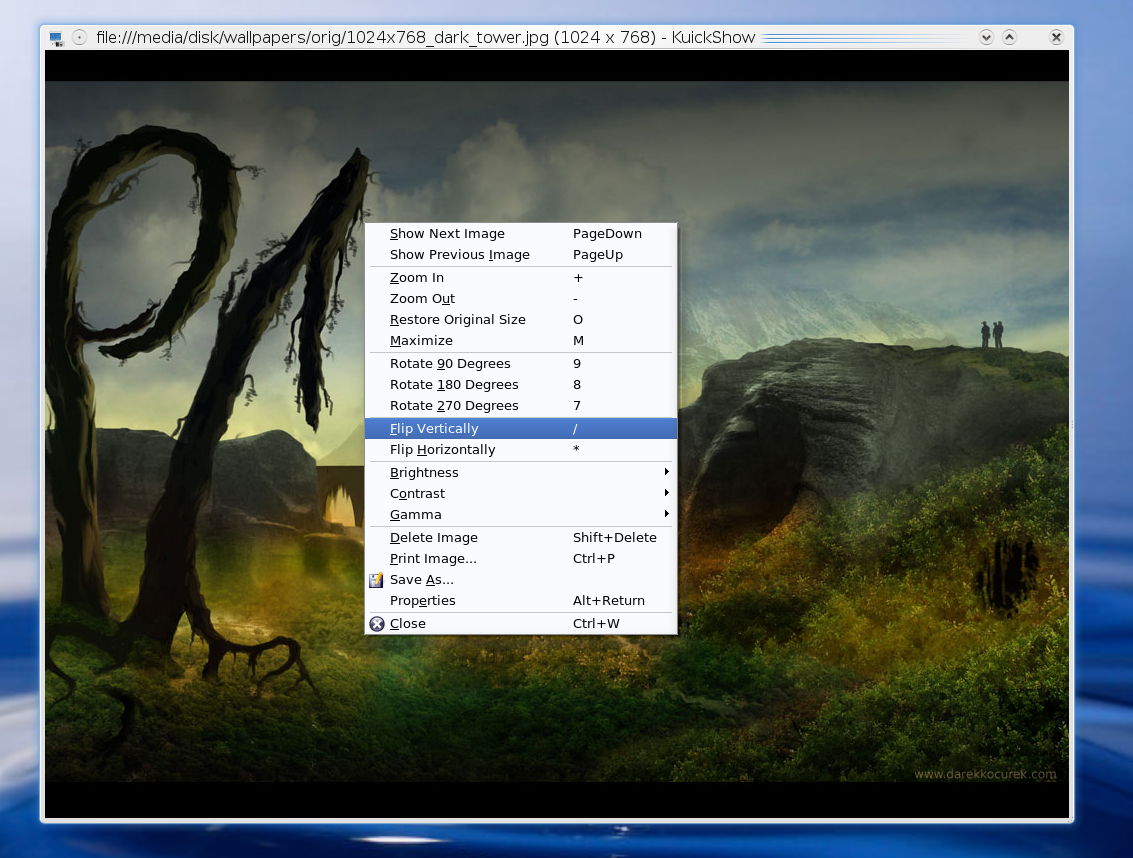The height and width of the screenshot is (858, 1133).
Task: Select Zoom In from context menu
Action: 521,278
